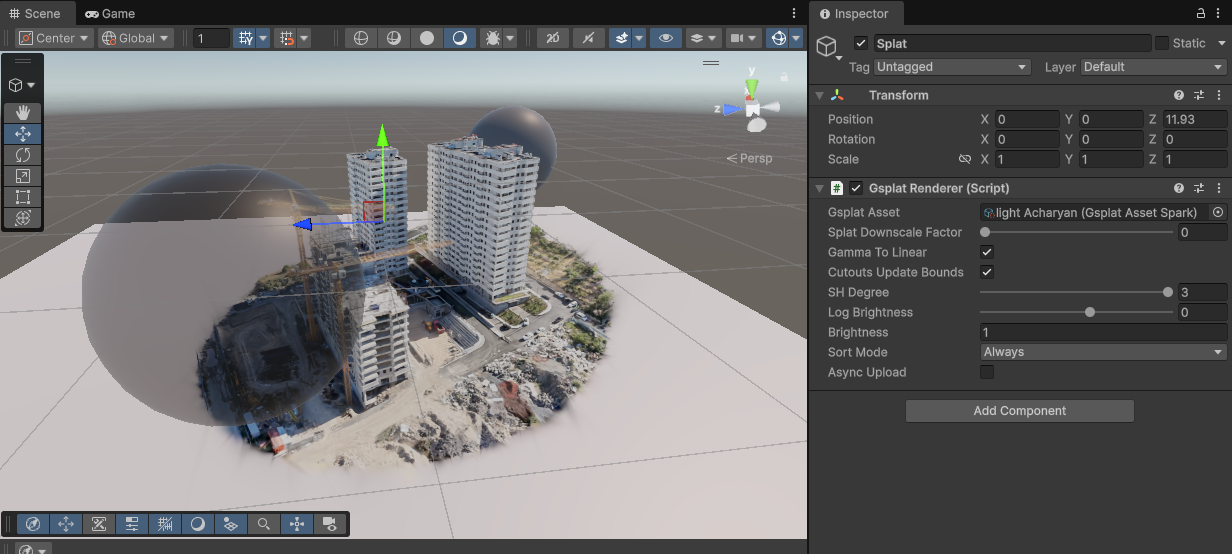Open the Sort Mode dropdown showing Always
This screenshot has height=554, width=1232.
coord(1104,352)
